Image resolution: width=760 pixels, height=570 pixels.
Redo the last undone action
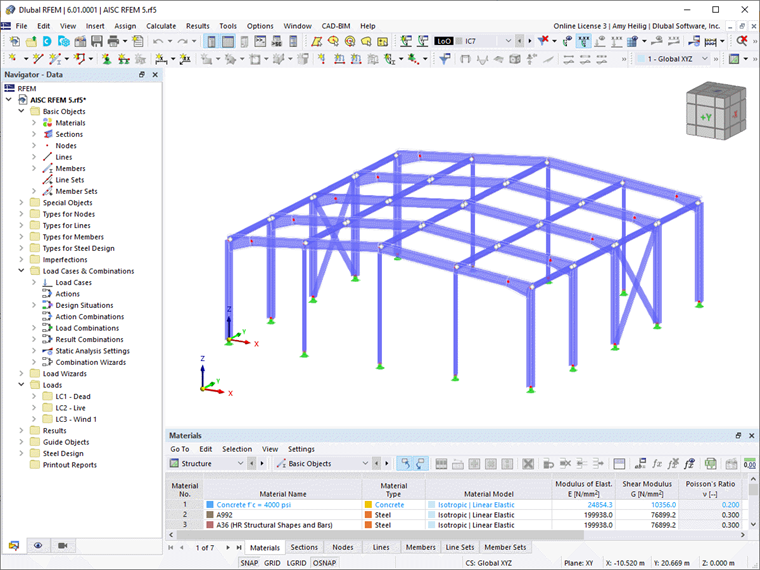point(182,41)
